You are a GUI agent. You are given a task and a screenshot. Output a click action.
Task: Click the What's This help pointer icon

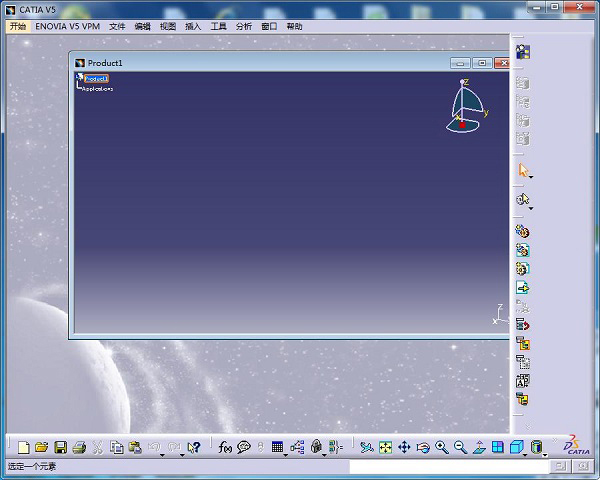coord(194,447)
